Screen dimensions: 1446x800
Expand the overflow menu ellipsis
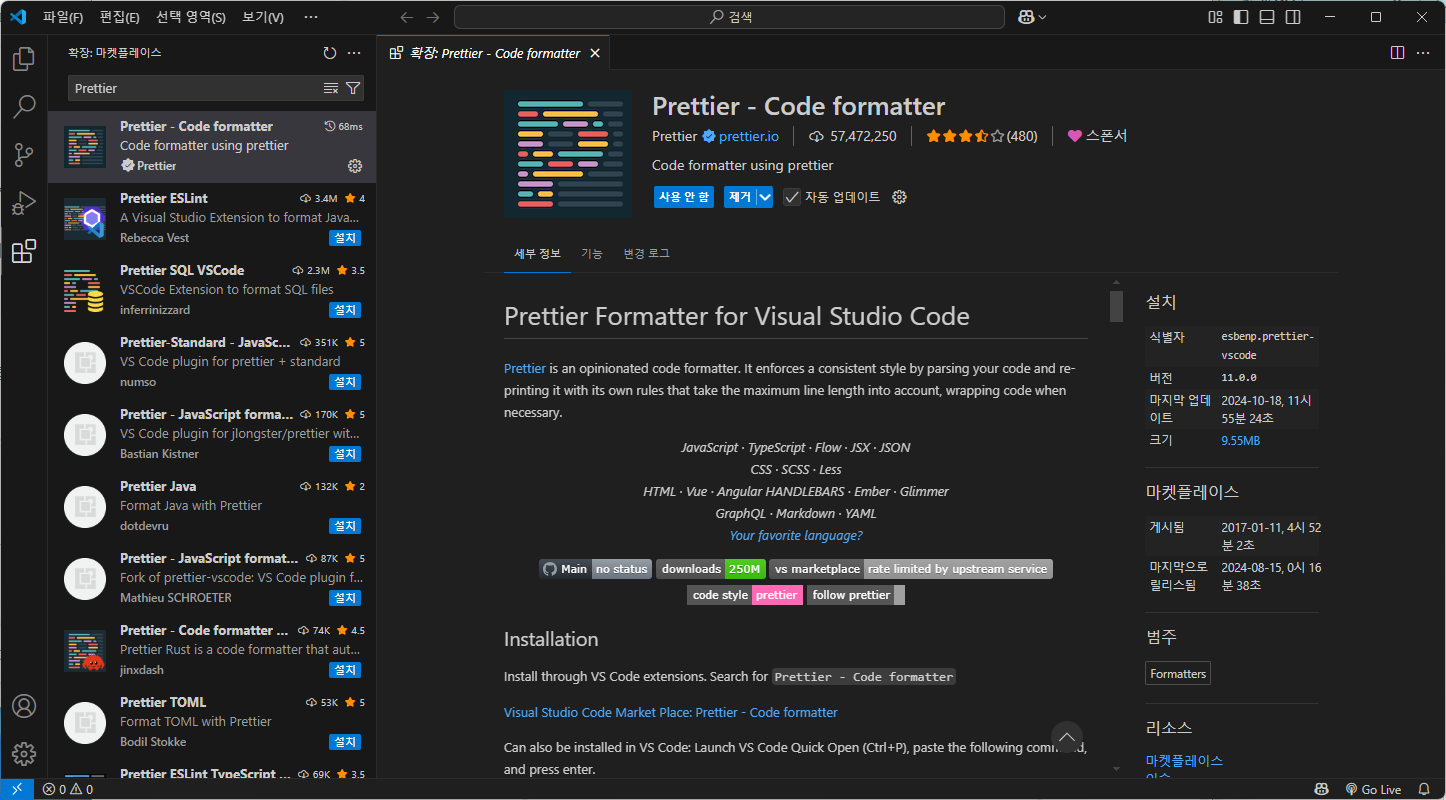[311, 17]
